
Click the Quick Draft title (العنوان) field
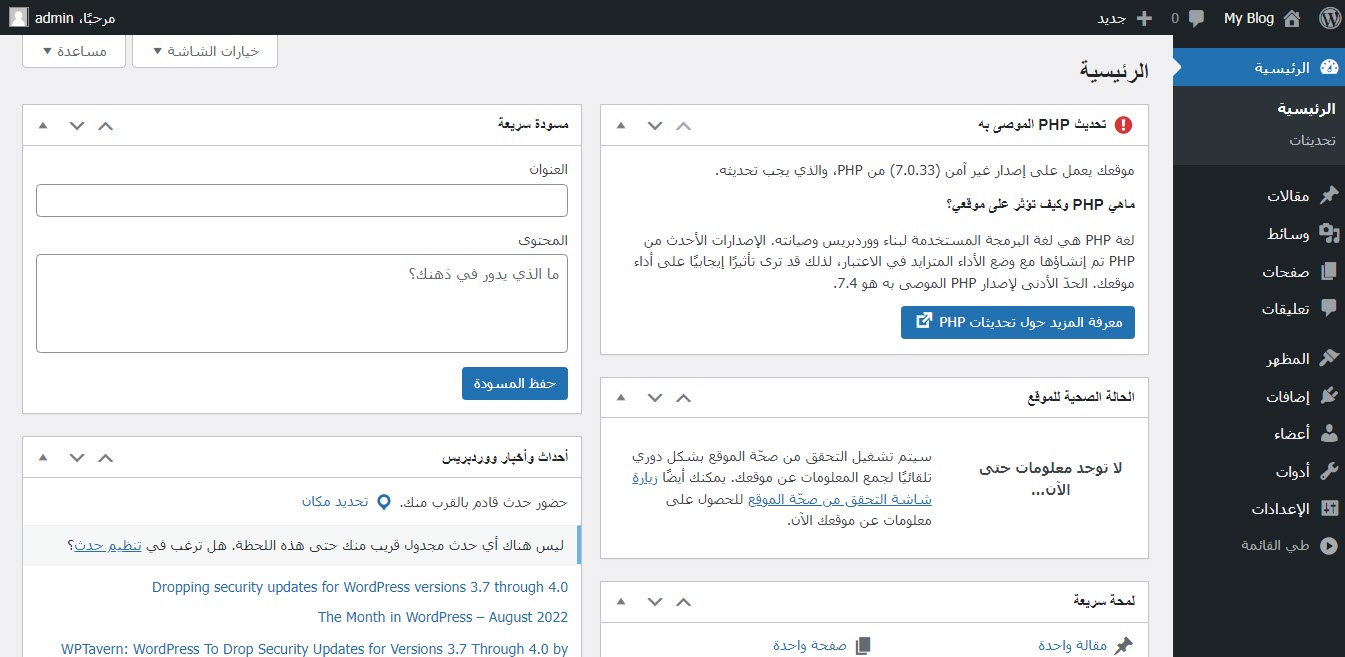(x=301, y=200)
